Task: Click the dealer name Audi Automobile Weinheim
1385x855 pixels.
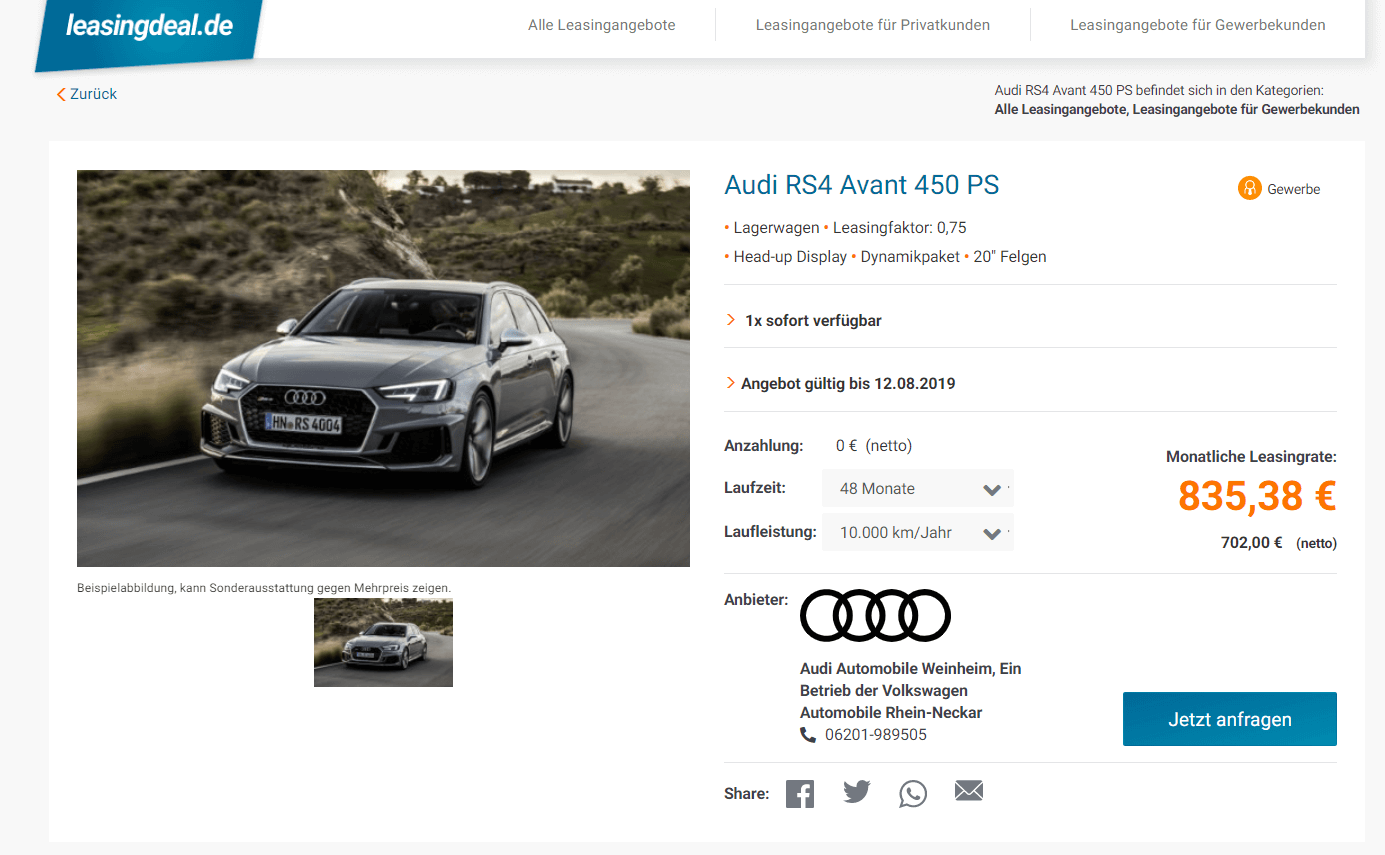Action: [911, 691]
